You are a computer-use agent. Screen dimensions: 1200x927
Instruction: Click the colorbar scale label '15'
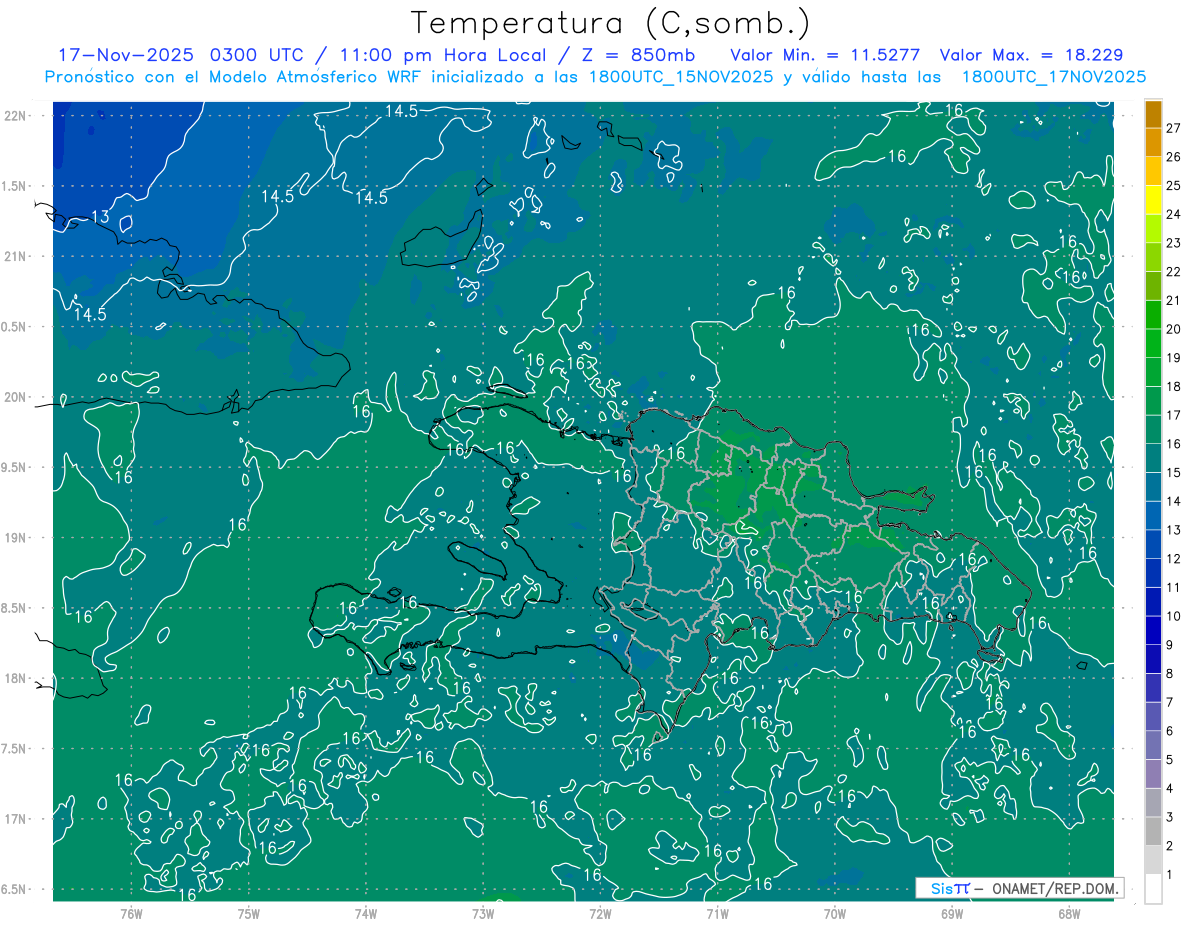click(1174, 473)
